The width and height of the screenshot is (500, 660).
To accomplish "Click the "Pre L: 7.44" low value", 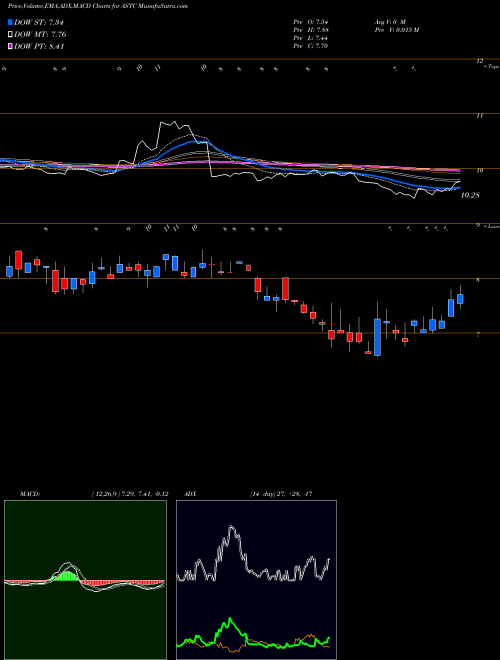I will click(x=311, y=38).
